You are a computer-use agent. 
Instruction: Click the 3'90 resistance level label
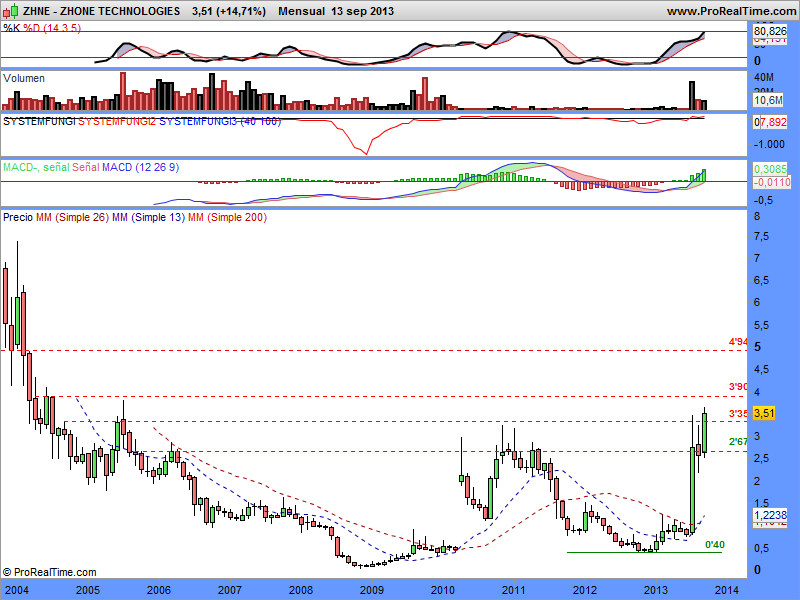738,387
